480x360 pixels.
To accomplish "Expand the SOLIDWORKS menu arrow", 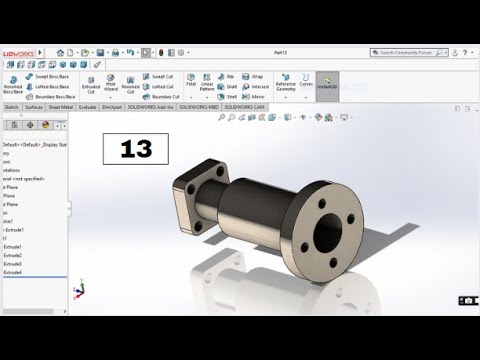I will point(40,53).
